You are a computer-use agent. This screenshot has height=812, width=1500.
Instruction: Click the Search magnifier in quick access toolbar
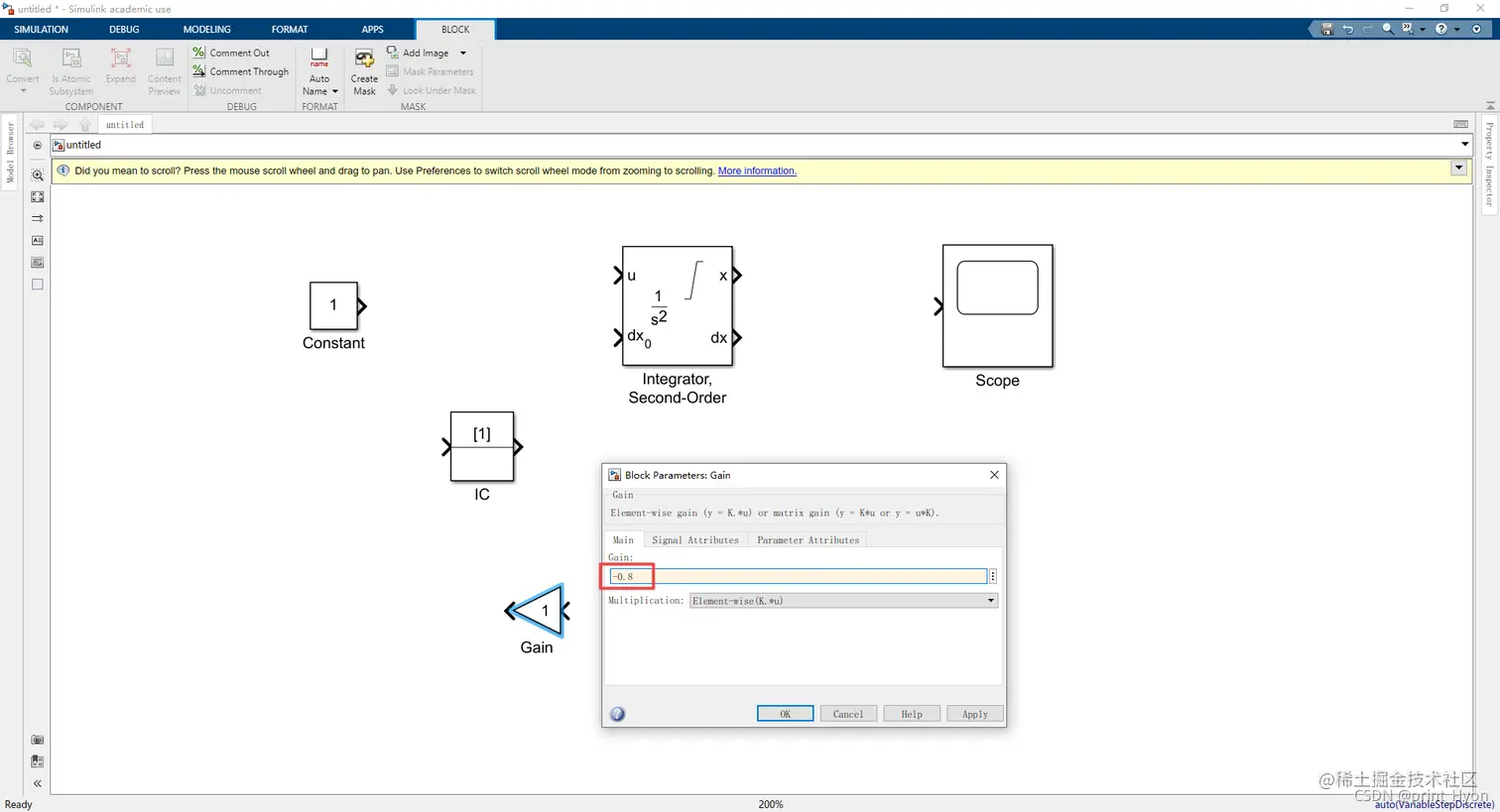click(x=1388, y=30)
